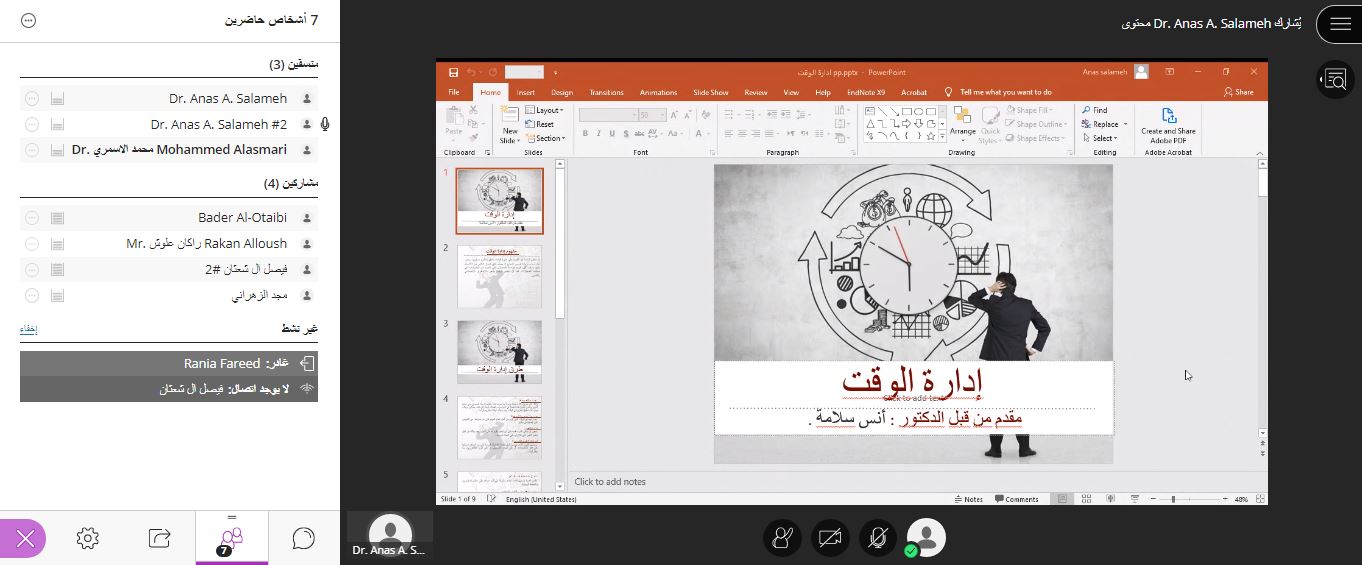The width and height of the screenshot is (1362, 565).
Task: Select slide 2 thumbnail in PowerPoint
Action: [499, 276]
